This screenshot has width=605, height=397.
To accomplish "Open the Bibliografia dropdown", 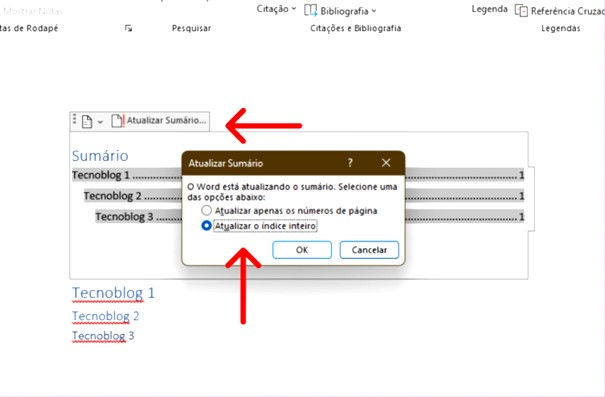I will click(x=348, y=11).
